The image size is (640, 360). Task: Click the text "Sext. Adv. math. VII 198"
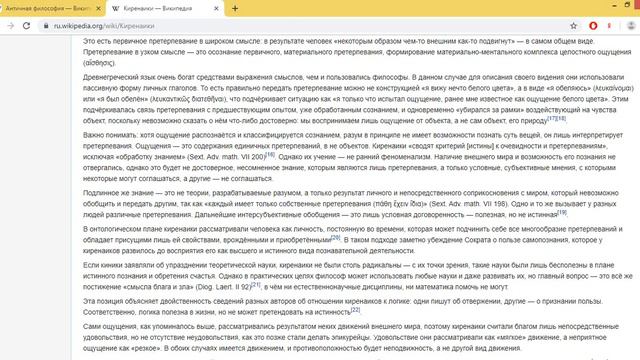click(x=469, y=204)
